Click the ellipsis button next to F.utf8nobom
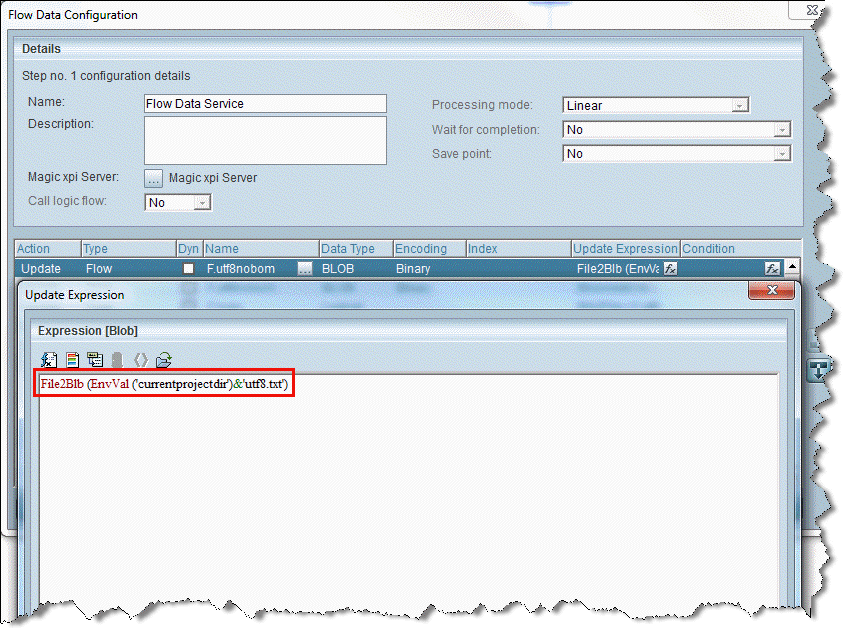This screenshot has height=630, width=844. point(305,269)
